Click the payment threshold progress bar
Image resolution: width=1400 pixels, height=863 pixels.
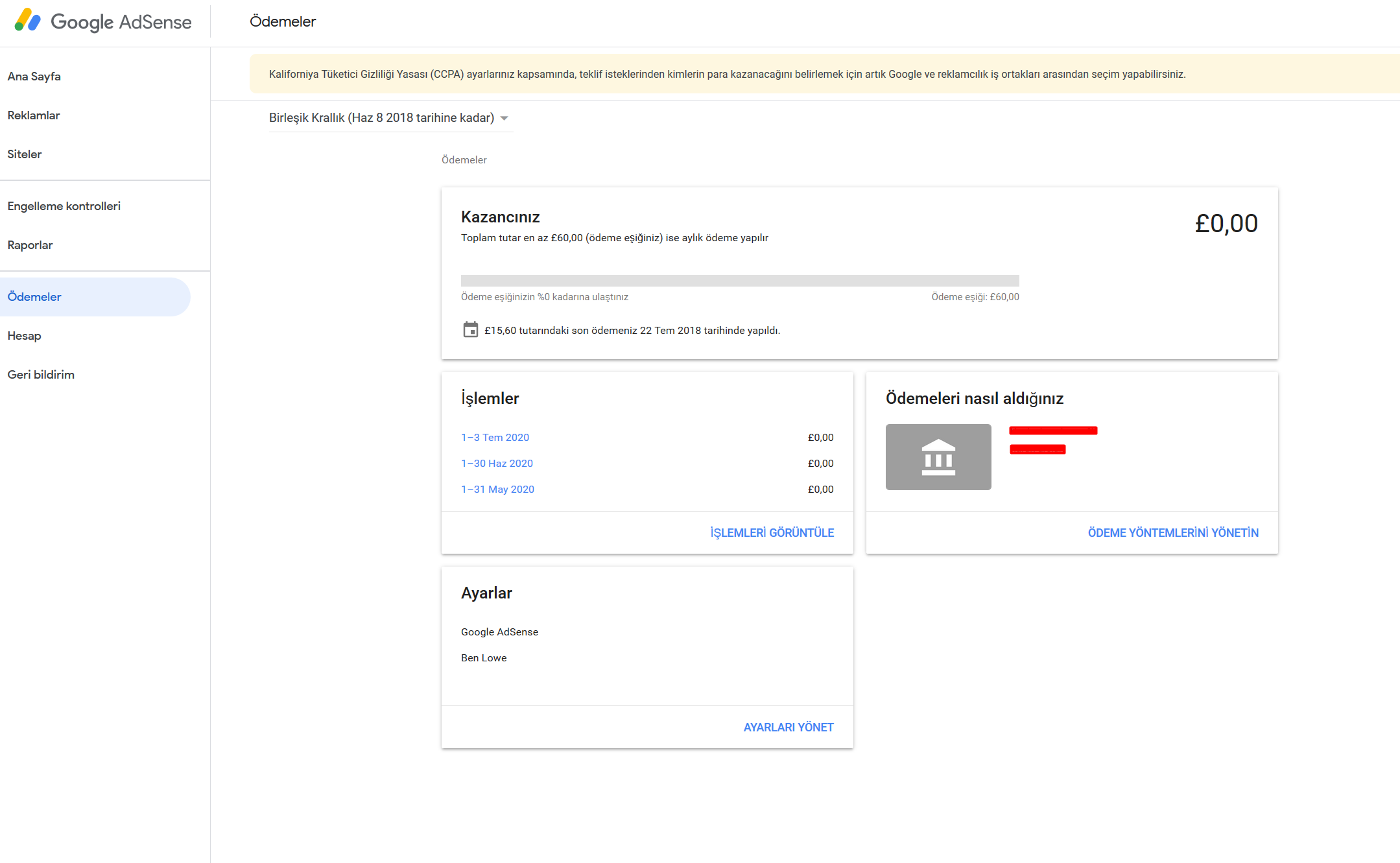tap(739, 281)
